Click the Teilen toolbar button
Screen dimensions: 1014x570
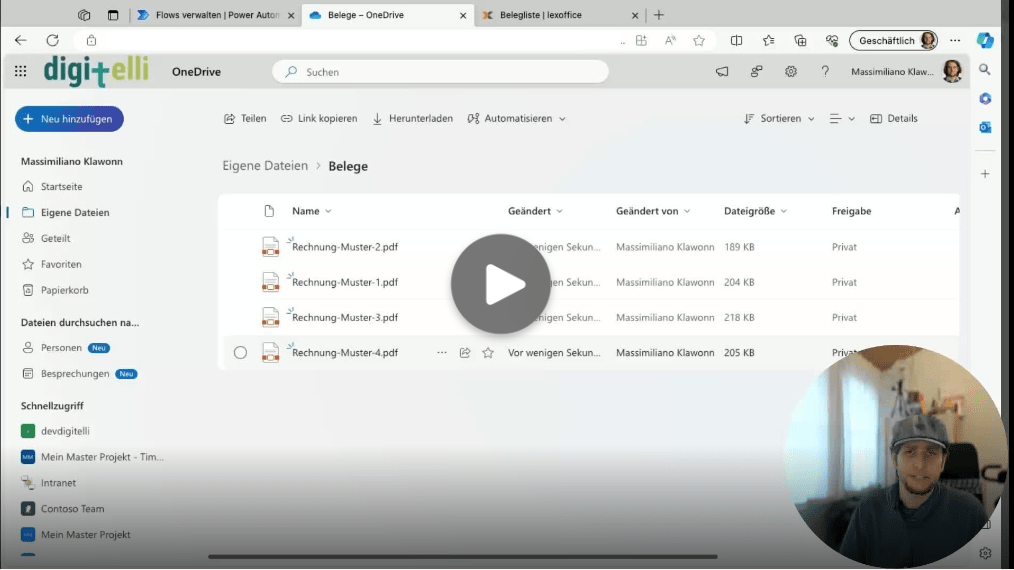pos(245,118)
